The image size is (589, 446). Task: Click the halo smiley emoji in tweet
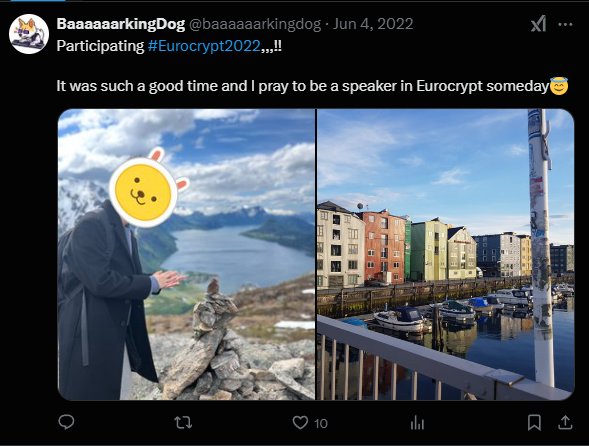coord(559,86)
